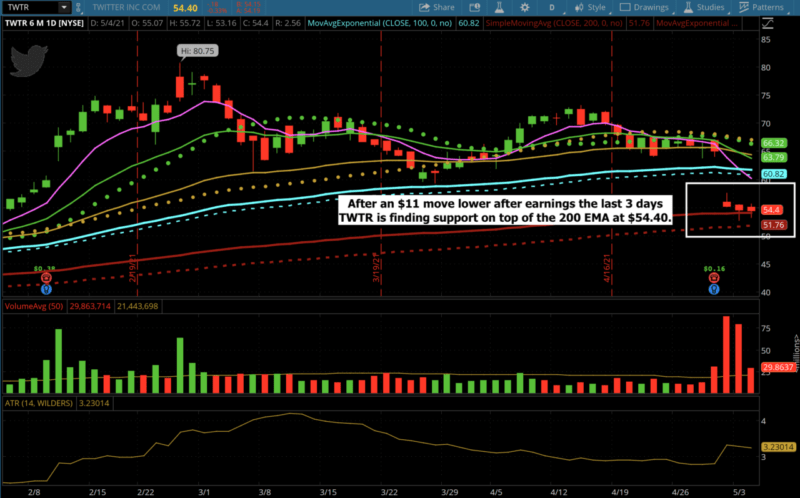The image size is (800, 498).
Task: Click the 66.32 green price axis label
Action: click(773, 143)
